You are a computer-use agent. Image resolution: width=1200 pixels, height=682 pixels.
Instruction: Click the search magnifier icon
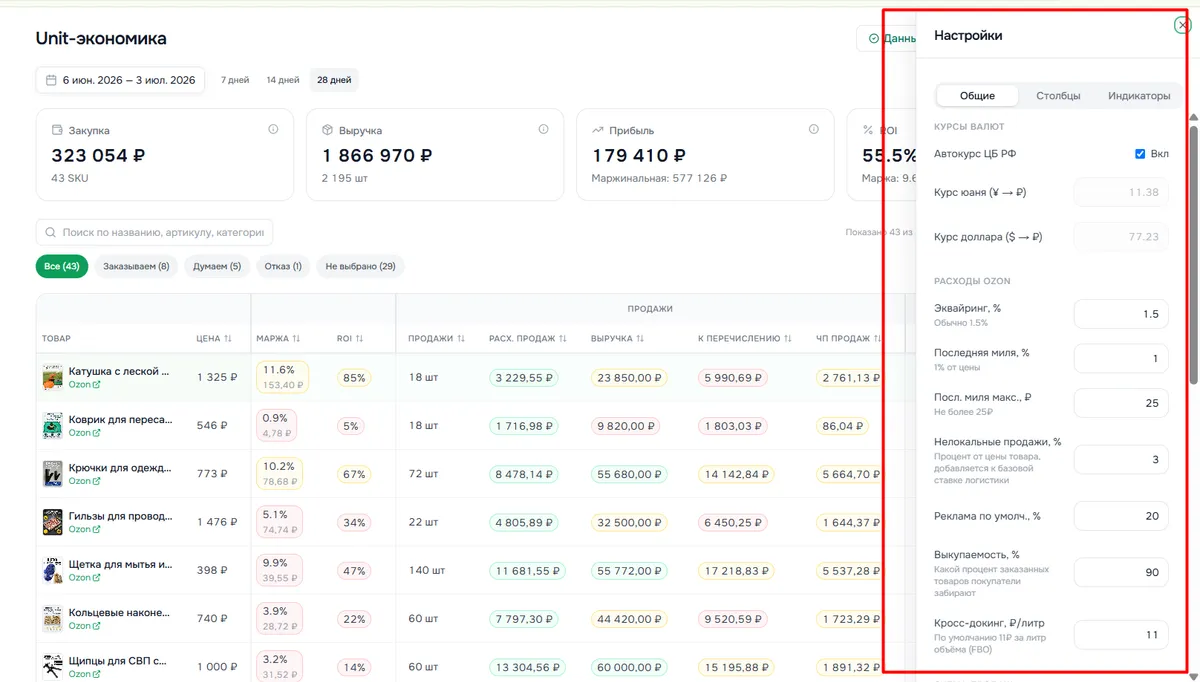(50, 232)
